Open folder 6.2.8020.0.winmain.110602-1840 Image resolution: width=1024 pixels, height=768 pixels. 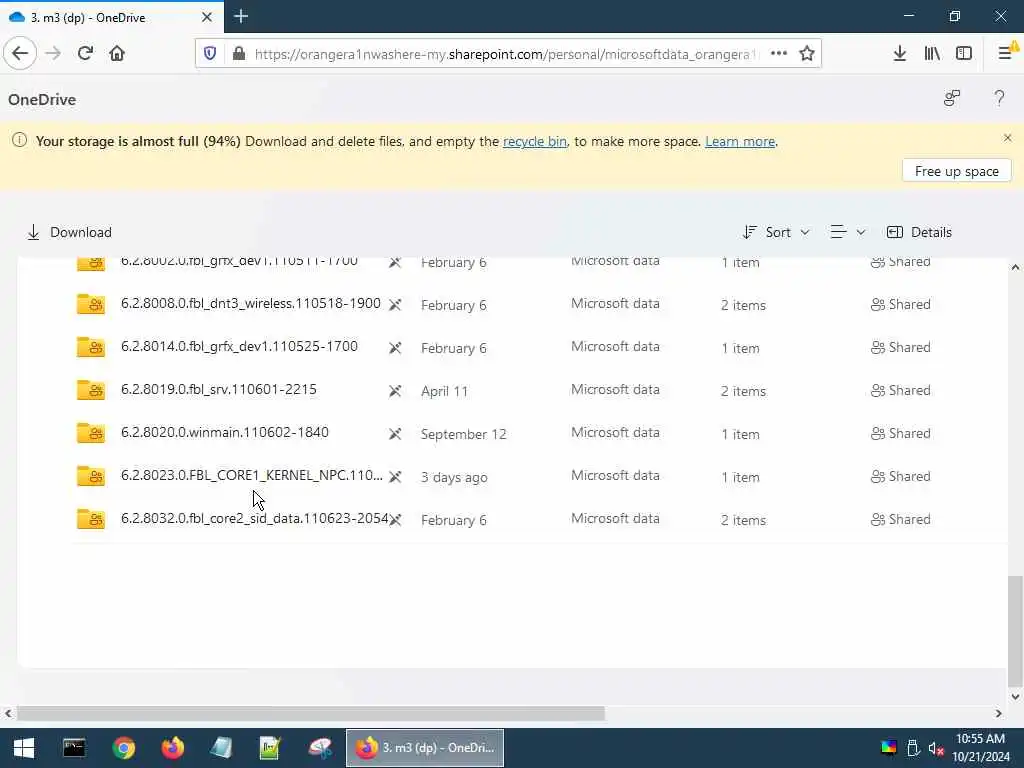tap(225, 432)
